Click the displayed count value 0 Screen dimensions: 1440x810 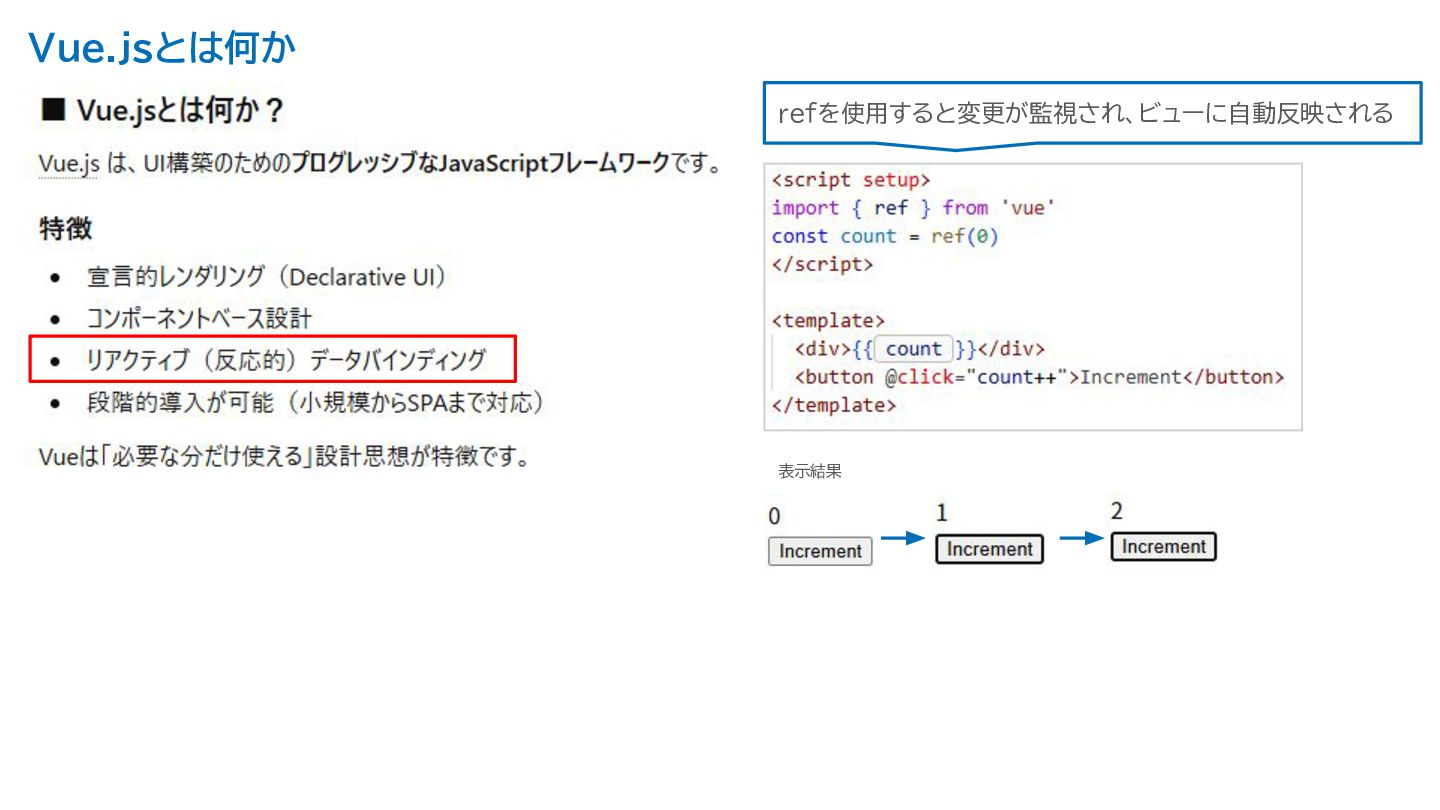tap(775, 517)
